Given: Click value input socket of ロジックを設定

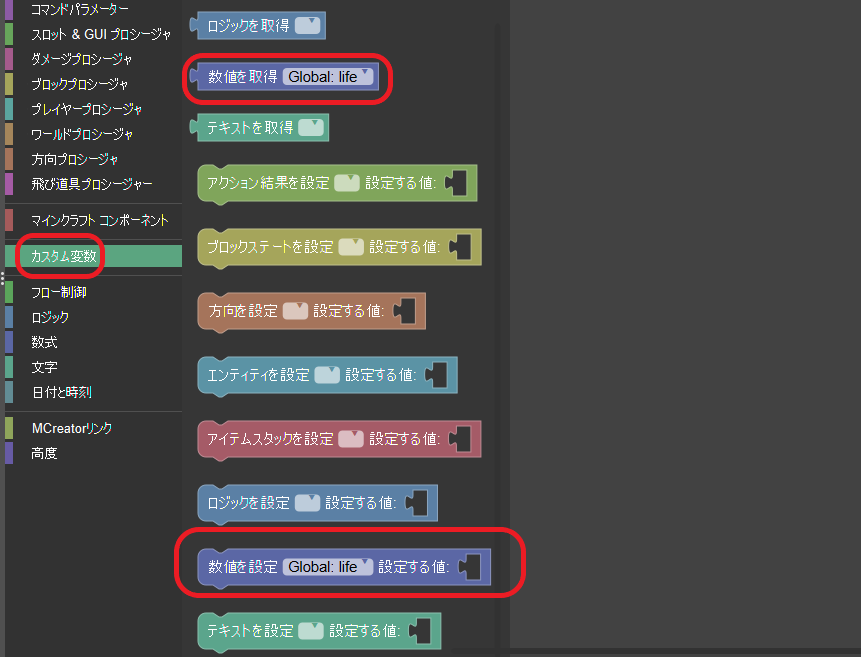Looking at the screenshot, I should [417, 503].
